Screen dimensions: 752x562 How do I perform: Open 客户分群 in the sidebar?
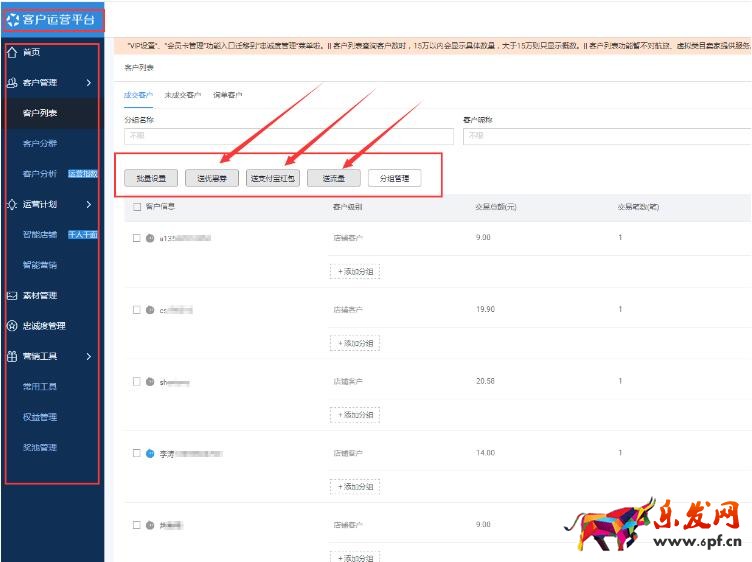[x=40, y=144]
